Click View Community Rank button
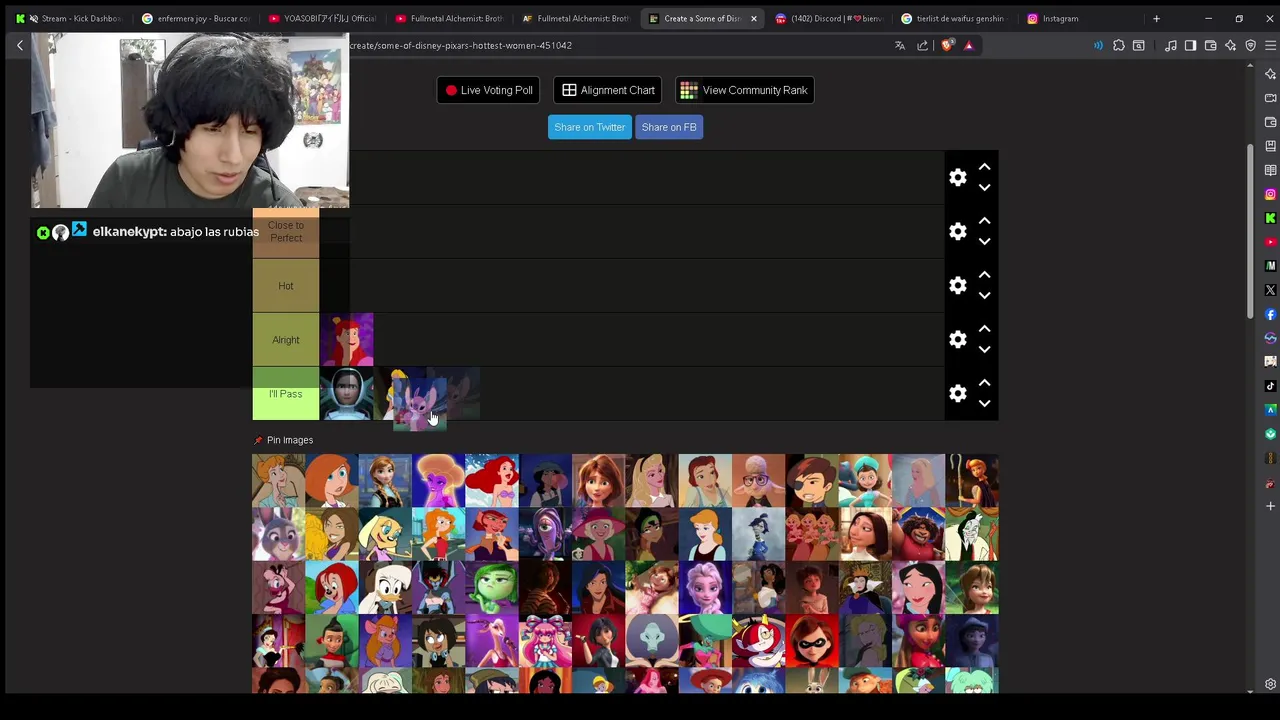 point(744,90)
